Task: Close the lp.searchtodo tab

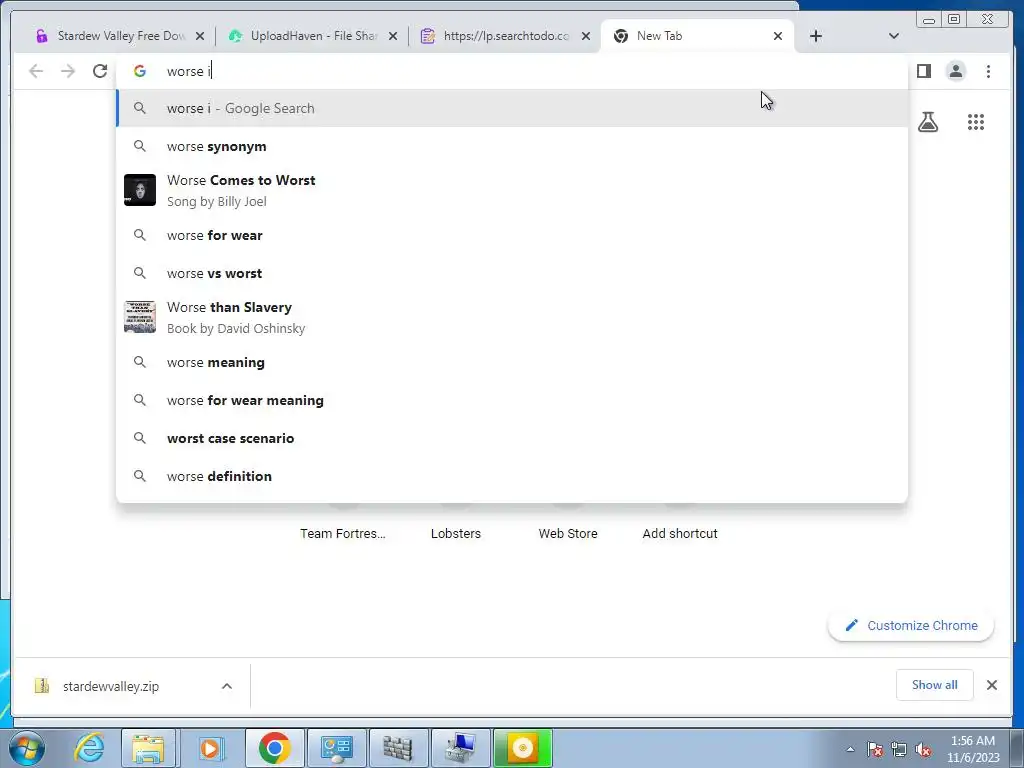Action: (x=586, y=37)
